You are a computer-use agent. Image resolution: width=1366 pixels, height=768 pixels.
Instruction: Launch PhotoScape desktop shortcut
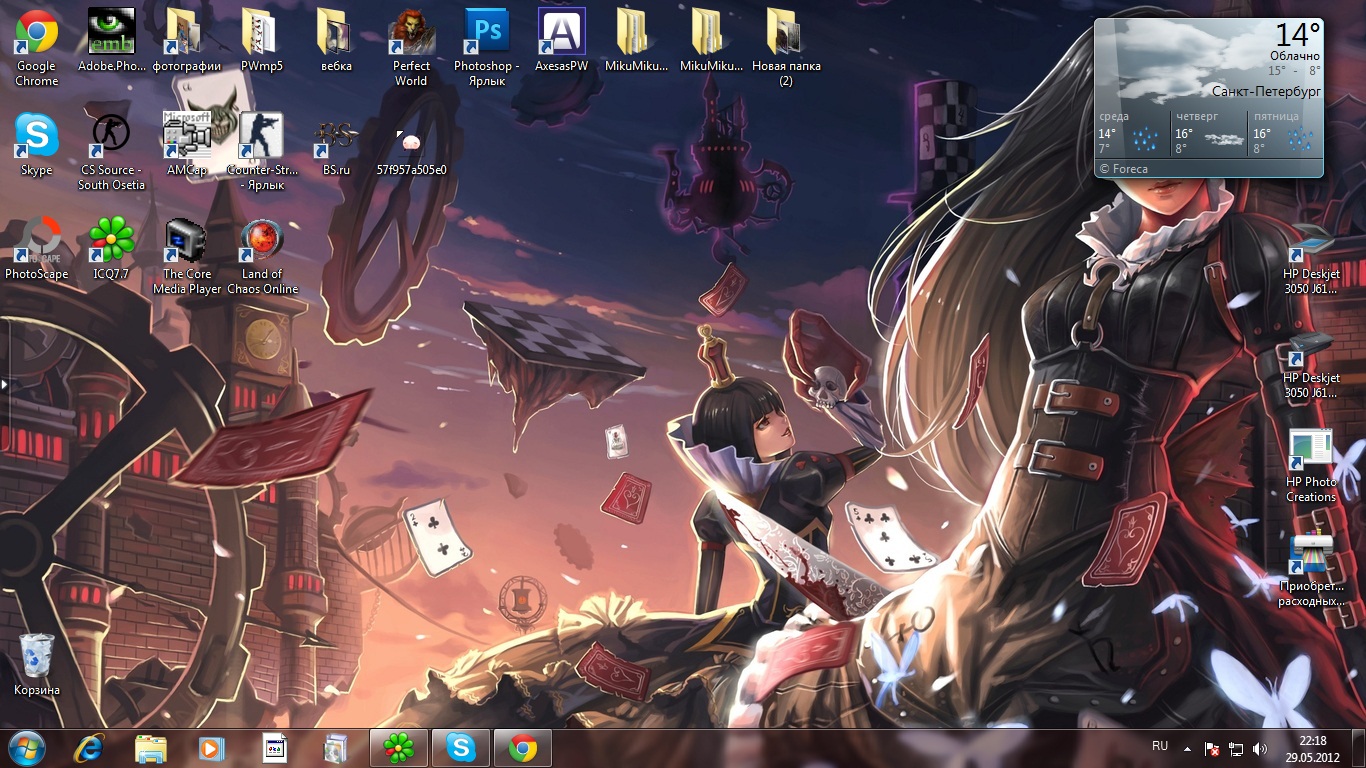tap(36, 248)
